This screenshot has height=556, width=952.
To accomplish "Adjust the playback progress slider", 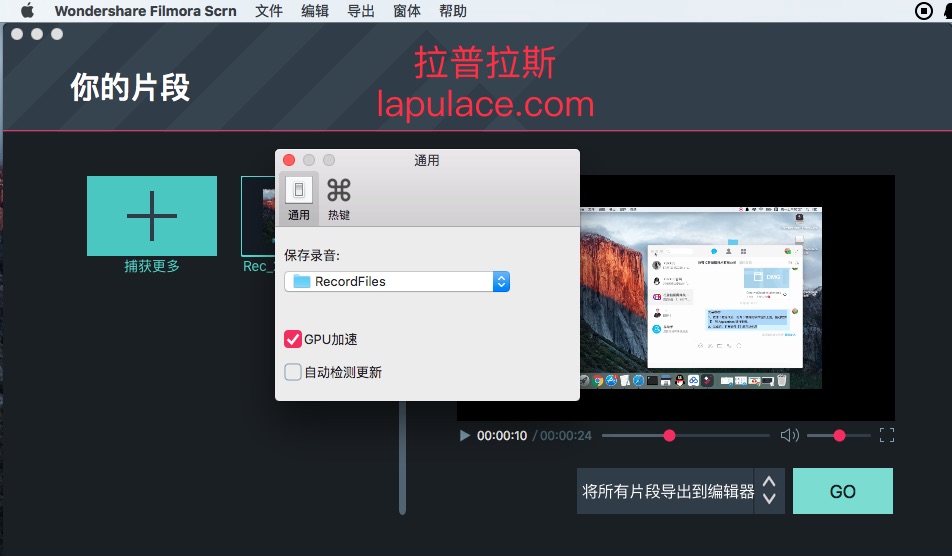I will (685, 435).
